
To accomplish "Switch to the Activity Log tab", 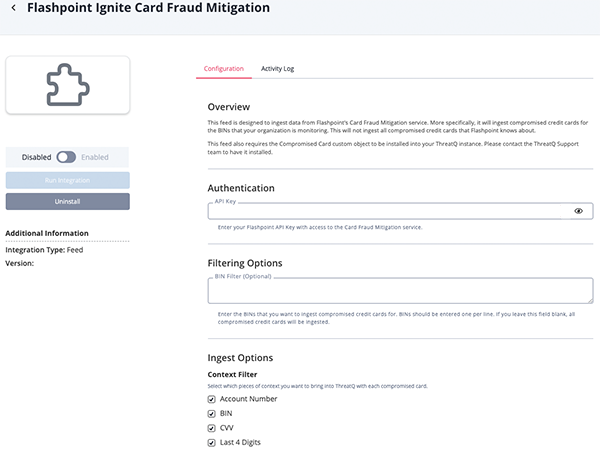I will (x=277, y=69).
